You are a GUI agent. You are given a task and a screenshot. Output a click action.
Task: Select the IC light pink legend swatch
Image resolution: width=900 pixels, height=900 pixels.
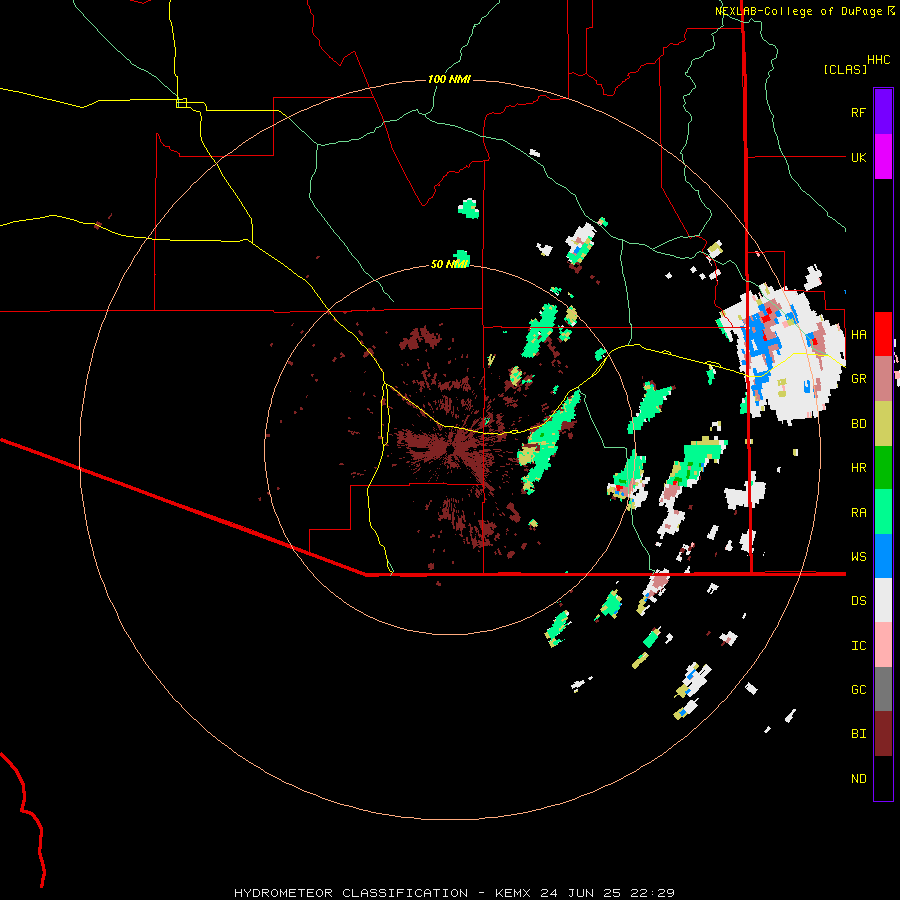pyautogui.click(x=883, y=645)
